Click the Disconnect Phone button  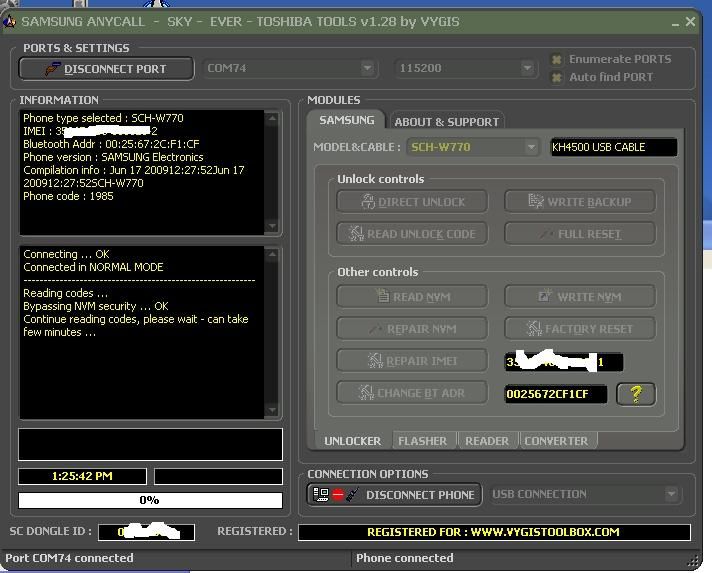[x=394, y=494]
